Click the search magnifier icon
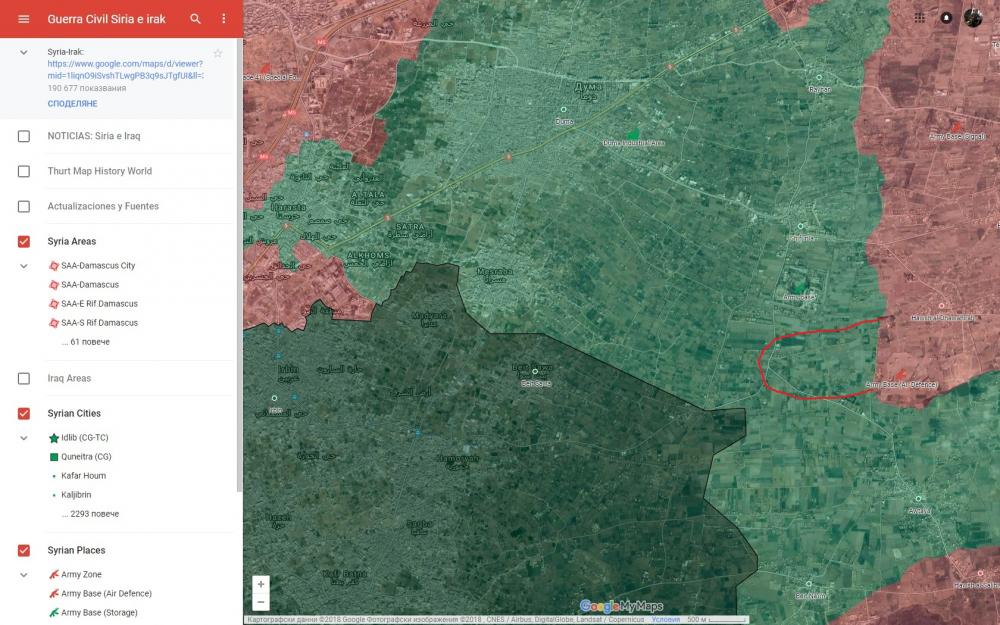This screenshot has height=625, width=1000. pos(196,19)
